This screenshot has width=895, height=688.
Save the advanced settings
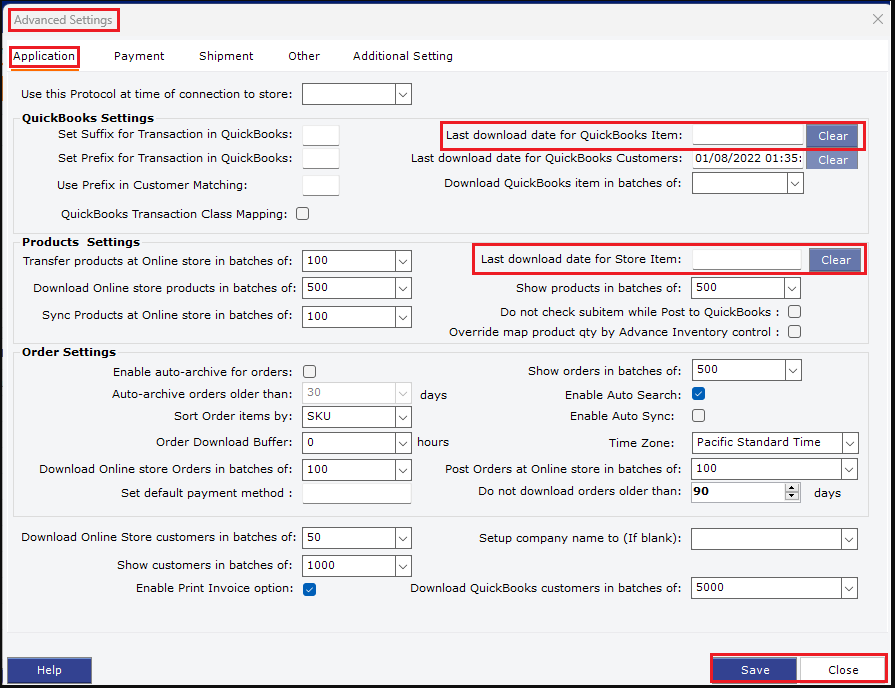[755, 670]
